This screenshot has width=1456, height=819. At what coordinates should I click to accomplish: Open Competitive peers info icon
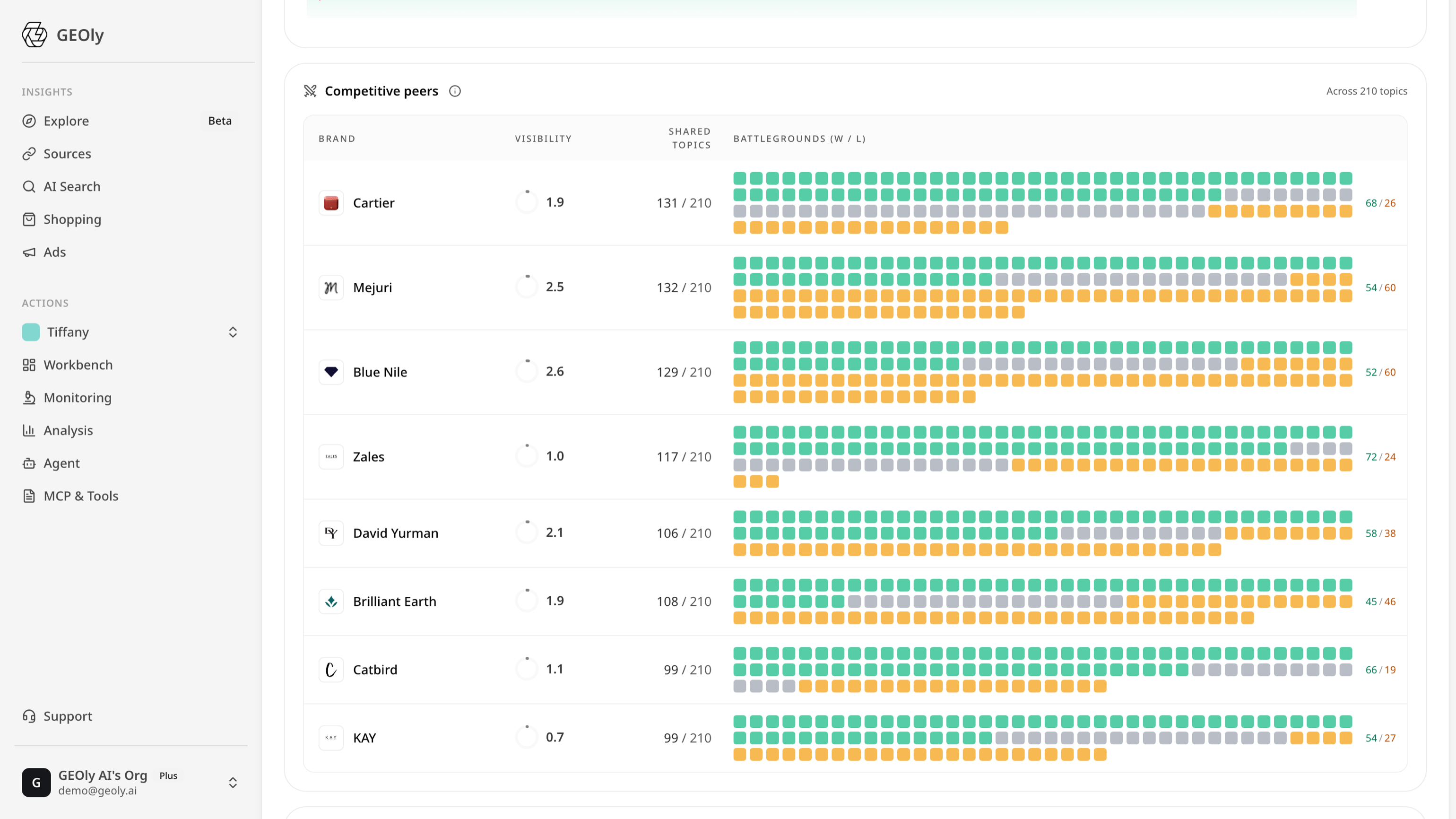click(455, 91)
